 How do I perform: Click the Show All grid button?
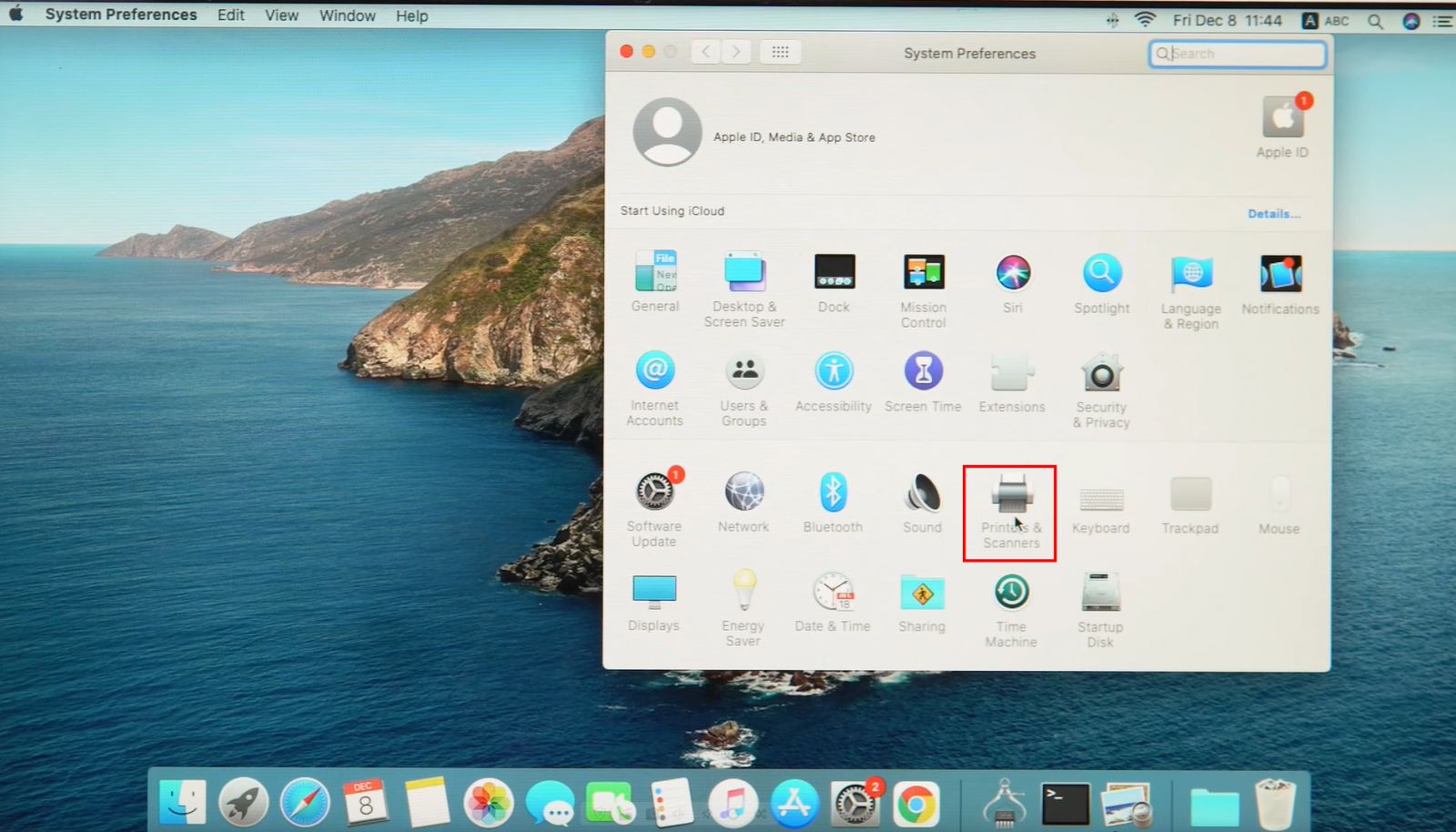780,52
